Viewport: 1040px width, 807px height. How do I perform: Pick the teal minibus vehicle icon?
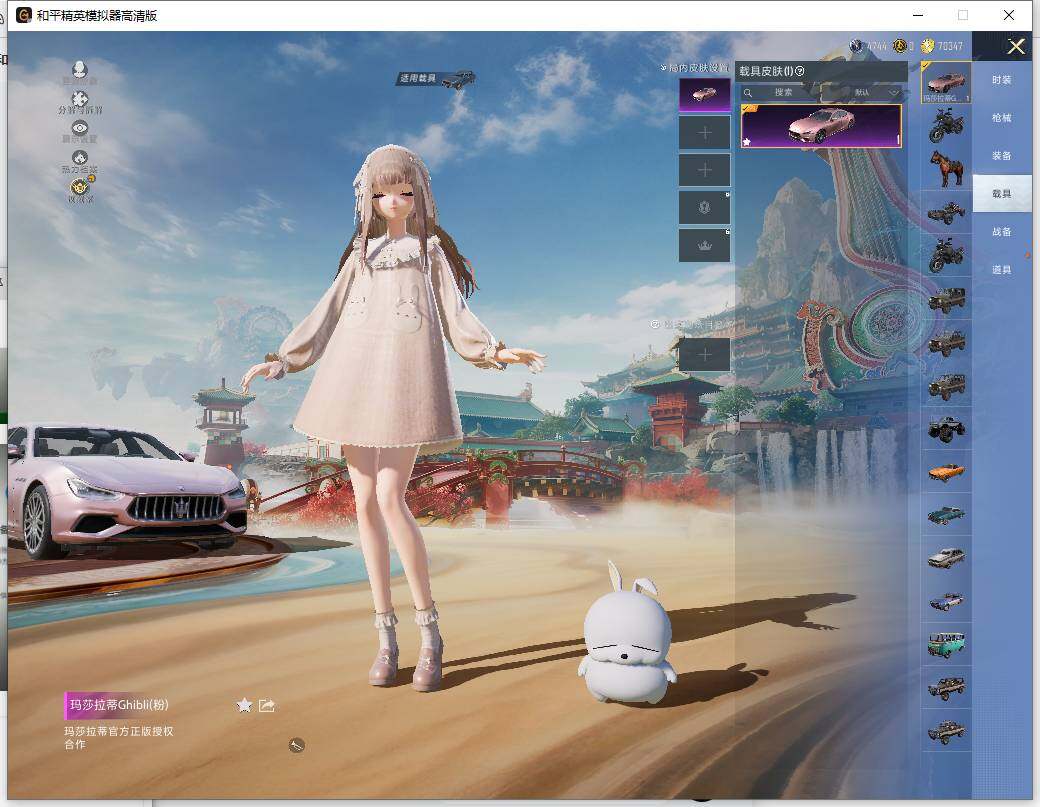coord(945,643)
